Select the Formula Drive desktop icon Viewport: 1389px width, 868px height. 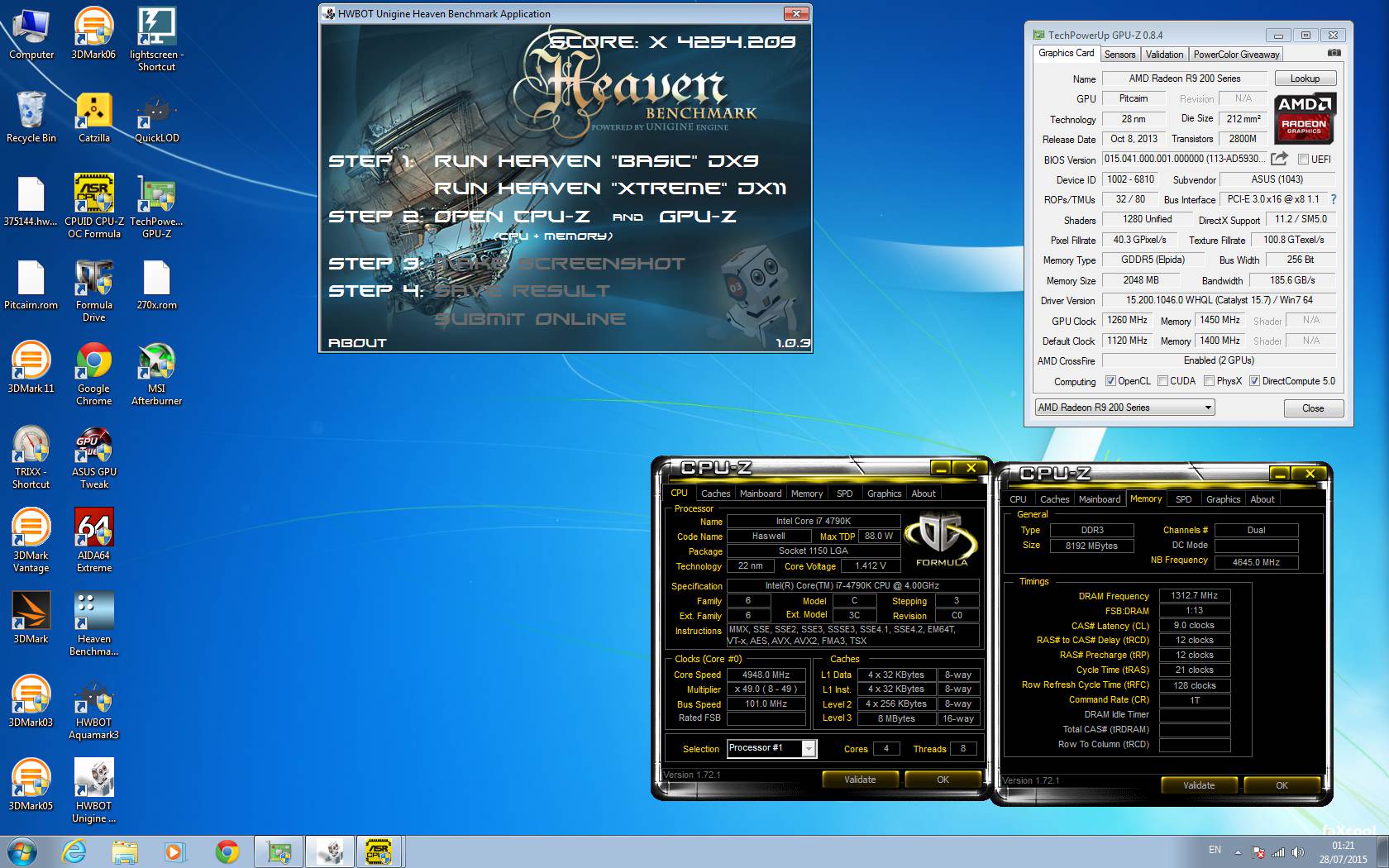point(93,290)
